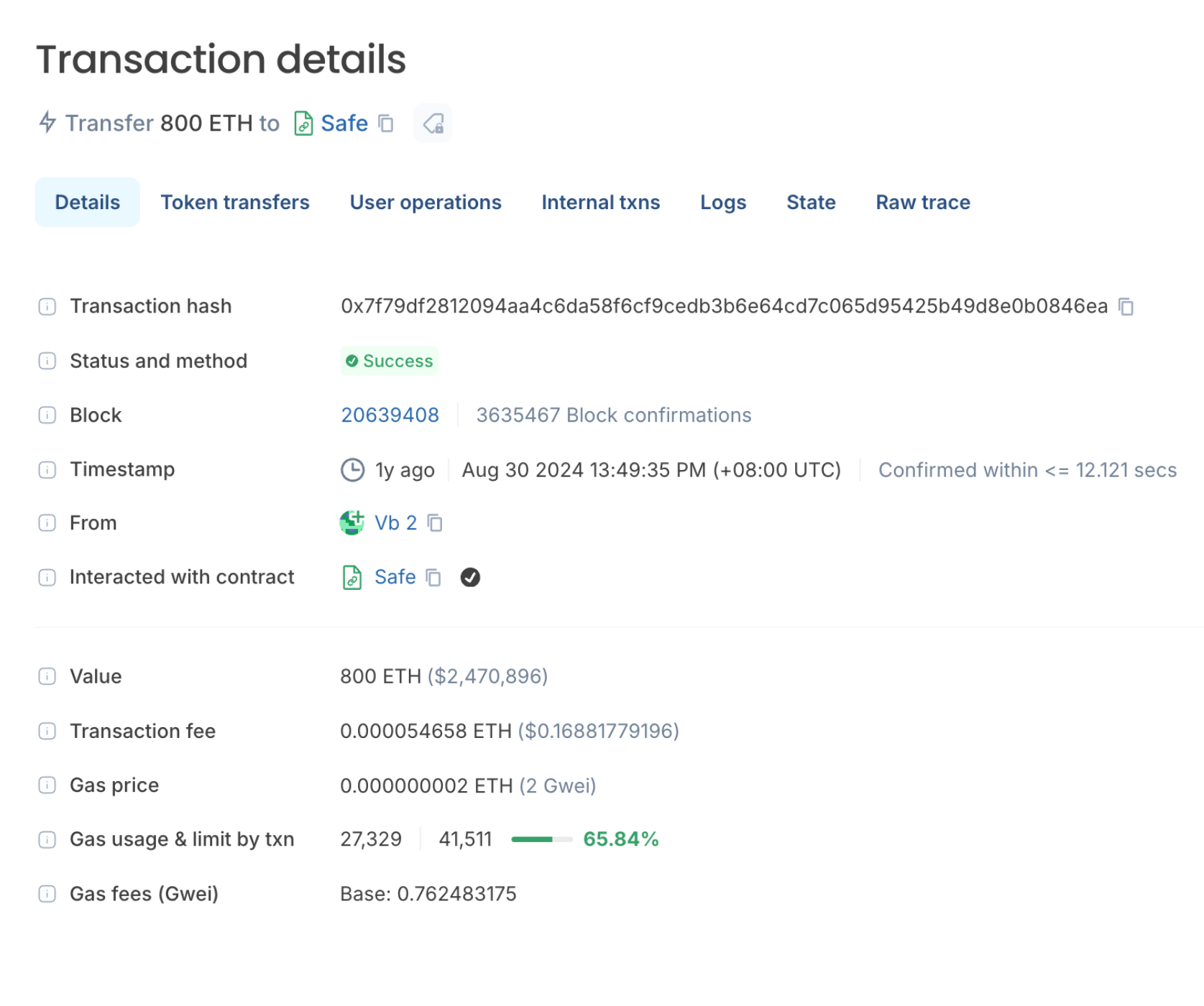Open block 20639408
This screenshot has width=1204, height=1006.
[x=390, y=415]
